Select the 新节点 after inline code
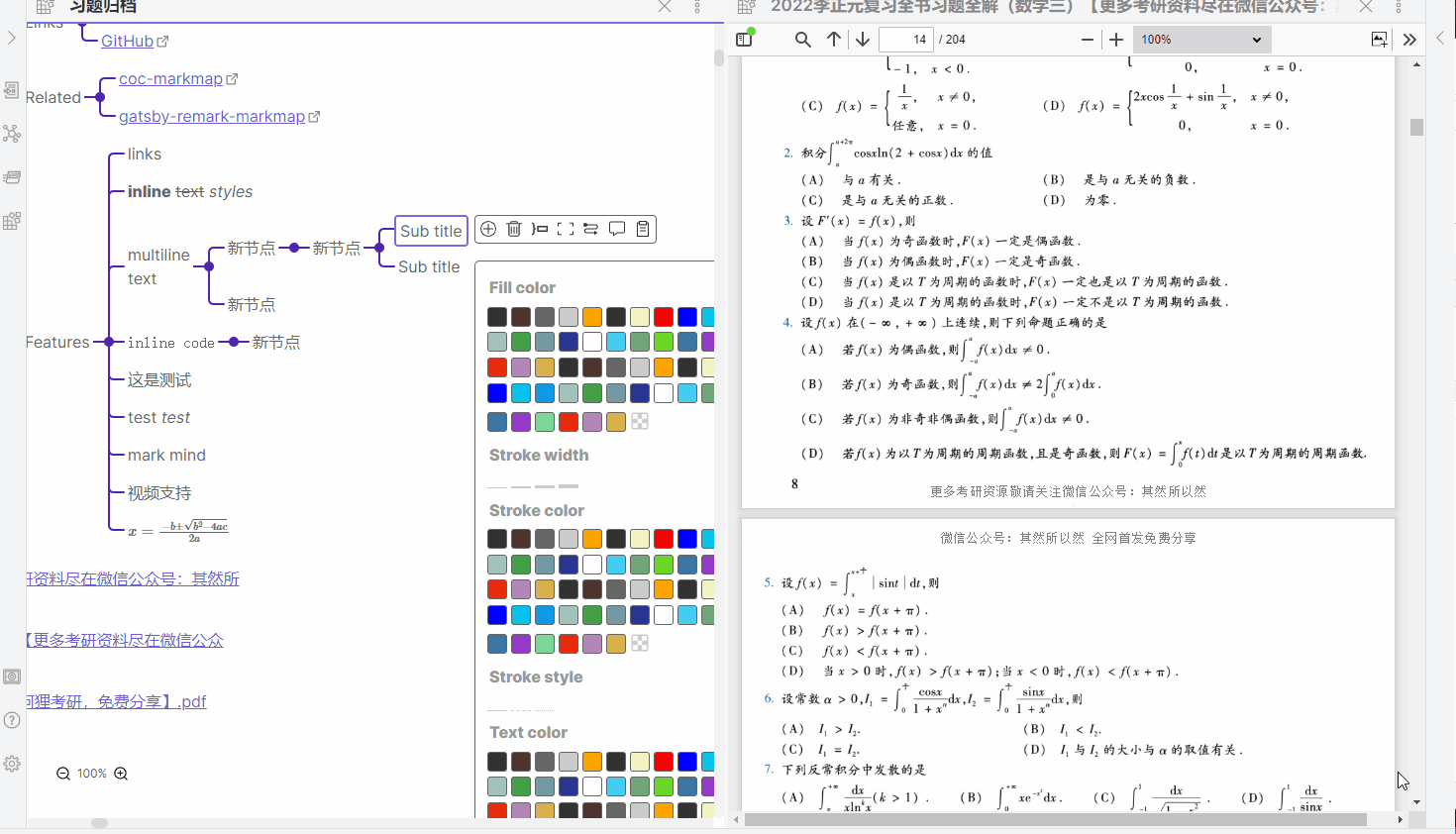Image resolution: width=1456 pixels, height=834 pixels. pyautogui.click(x=276, y=342)
